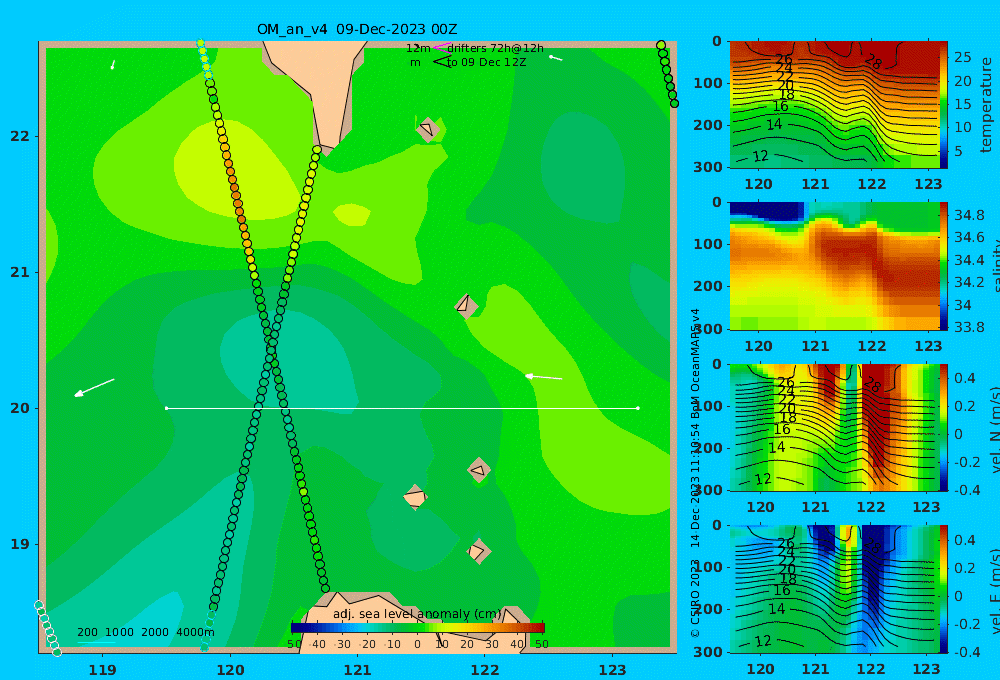Open the northward velocity section plot
The height and width of the screenshot is (680, 1000).
(x=834, y=427)
